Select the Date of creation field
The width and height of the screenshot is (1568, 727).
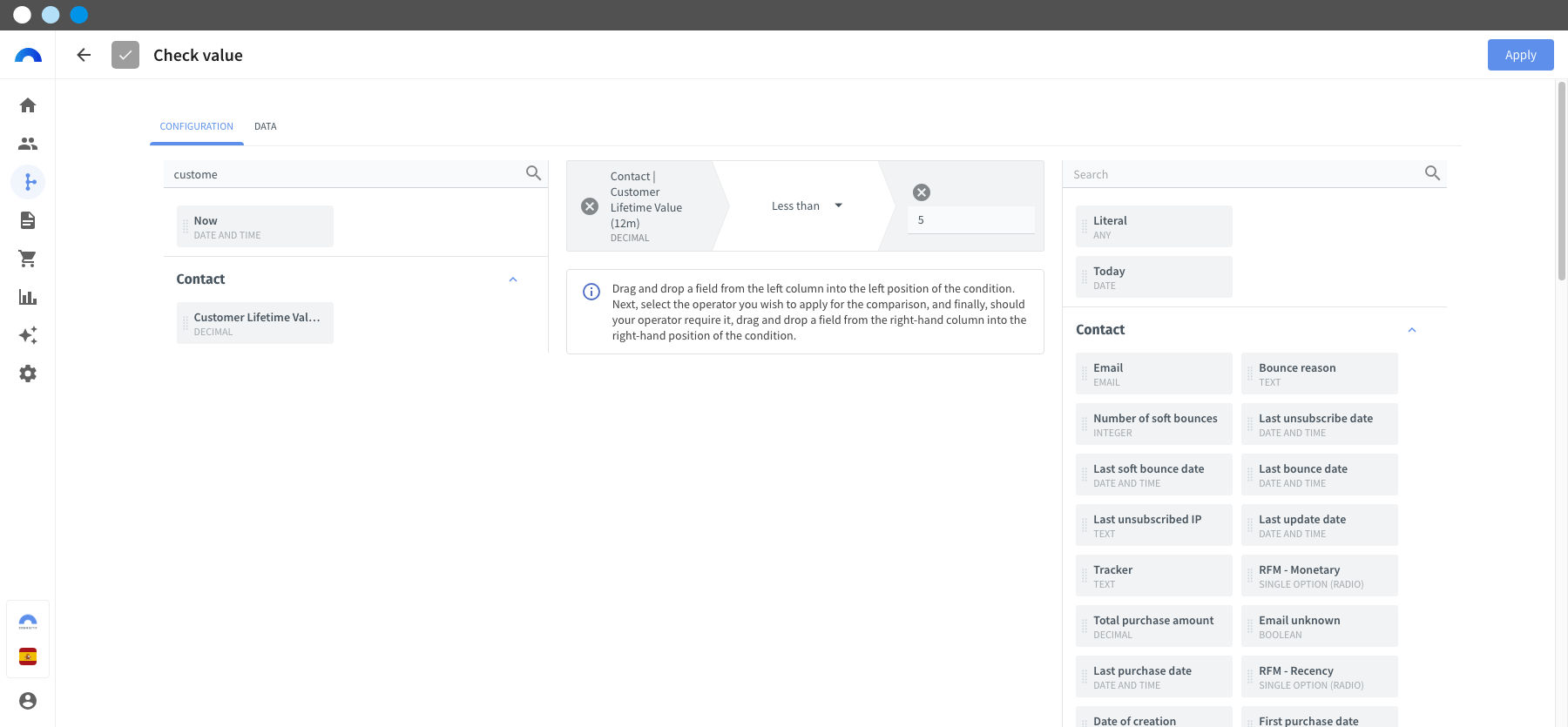pyautogui.click(x=1154, y=717)
